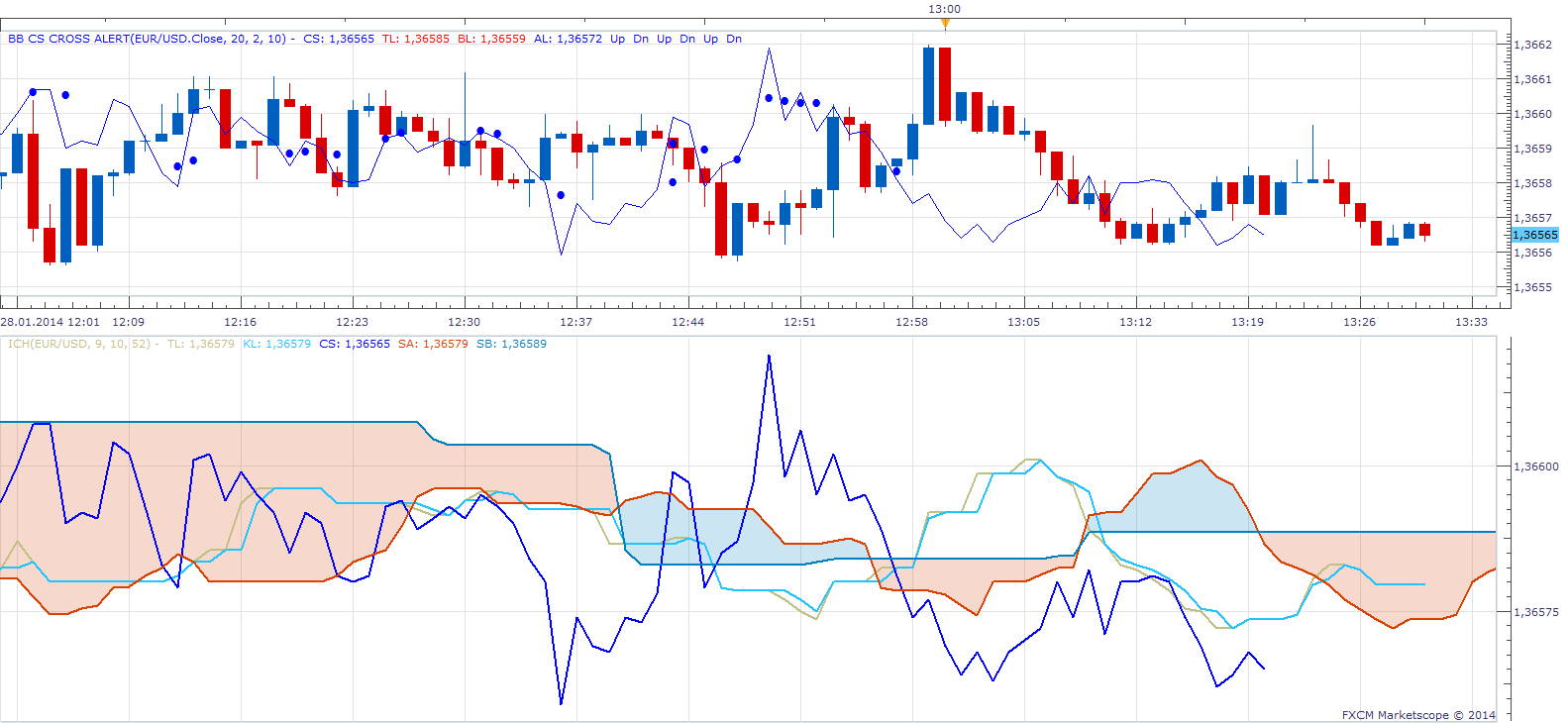Click the orange 13:00 time marker triangle
The image size is (1568, 723).
click(x=945, y=23)
